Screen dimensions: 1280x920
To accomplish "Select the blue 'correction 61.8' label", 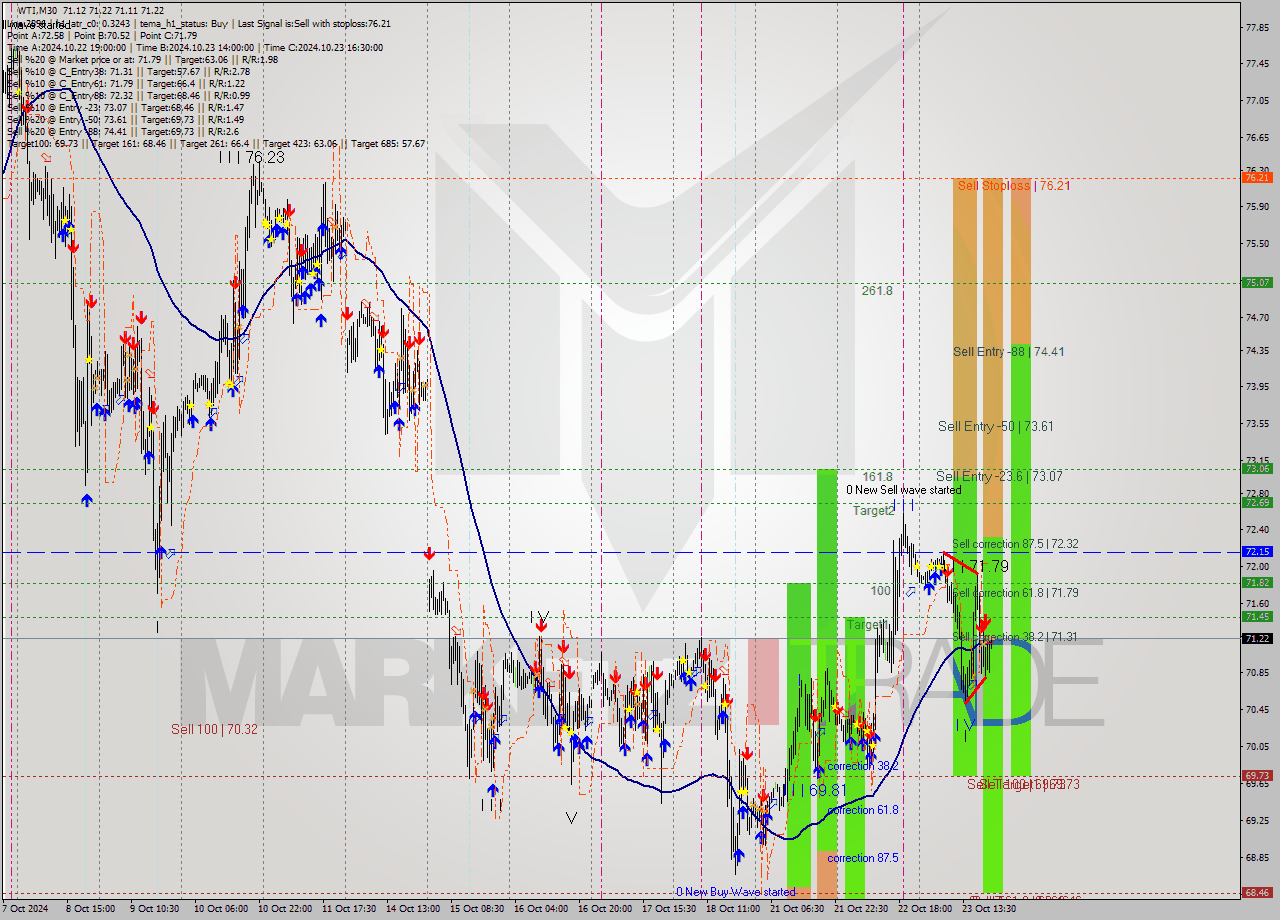I will pos(862,810).
